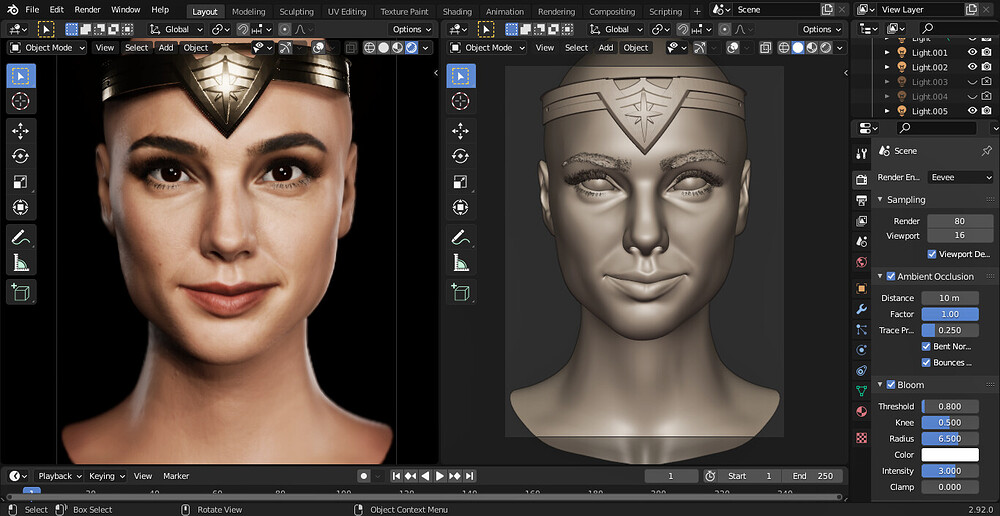Uncheck the Ambient Occlusion checkbox

tap(891, 276)
